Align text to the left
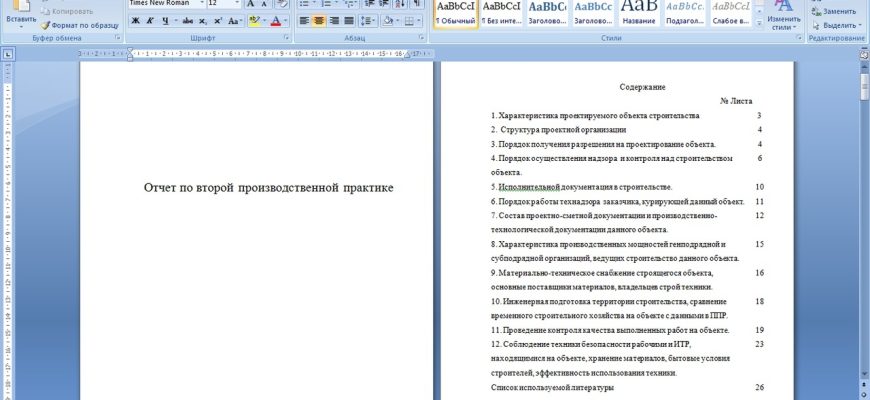This screenshot has height=400, width=870. 304,20
